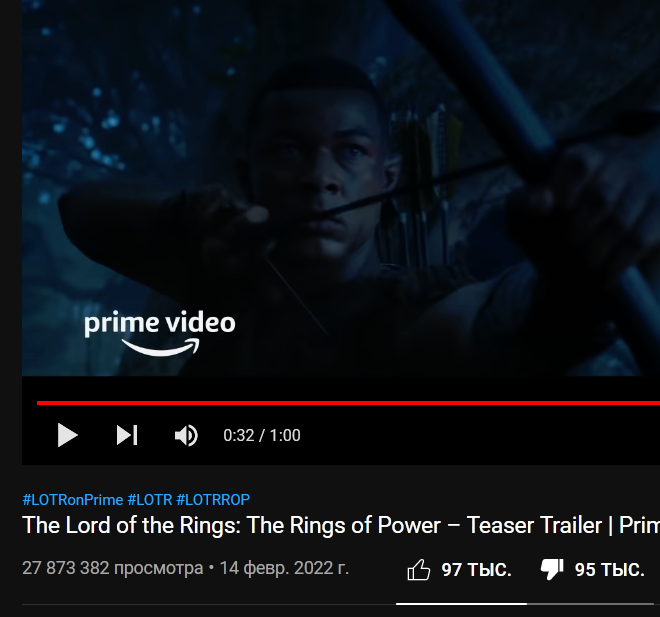
Task: Open the #LOTRROP hashtag link
Action: point(213,500)
